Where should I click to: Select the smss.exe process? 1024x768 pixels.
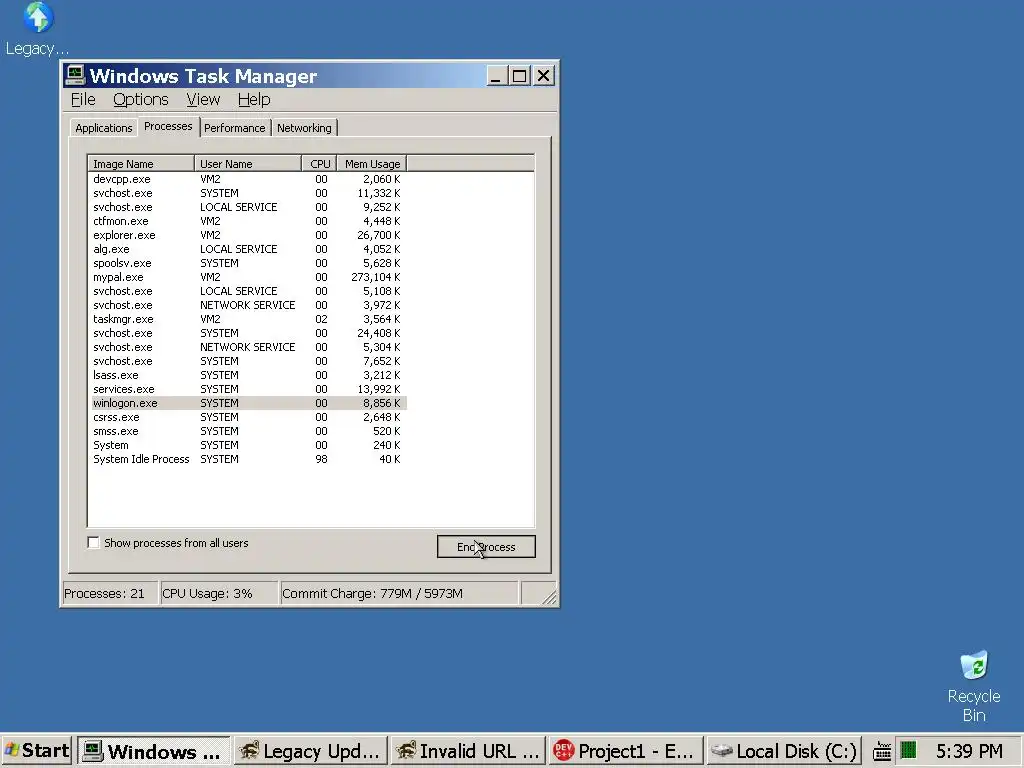(x=248, y=431)
